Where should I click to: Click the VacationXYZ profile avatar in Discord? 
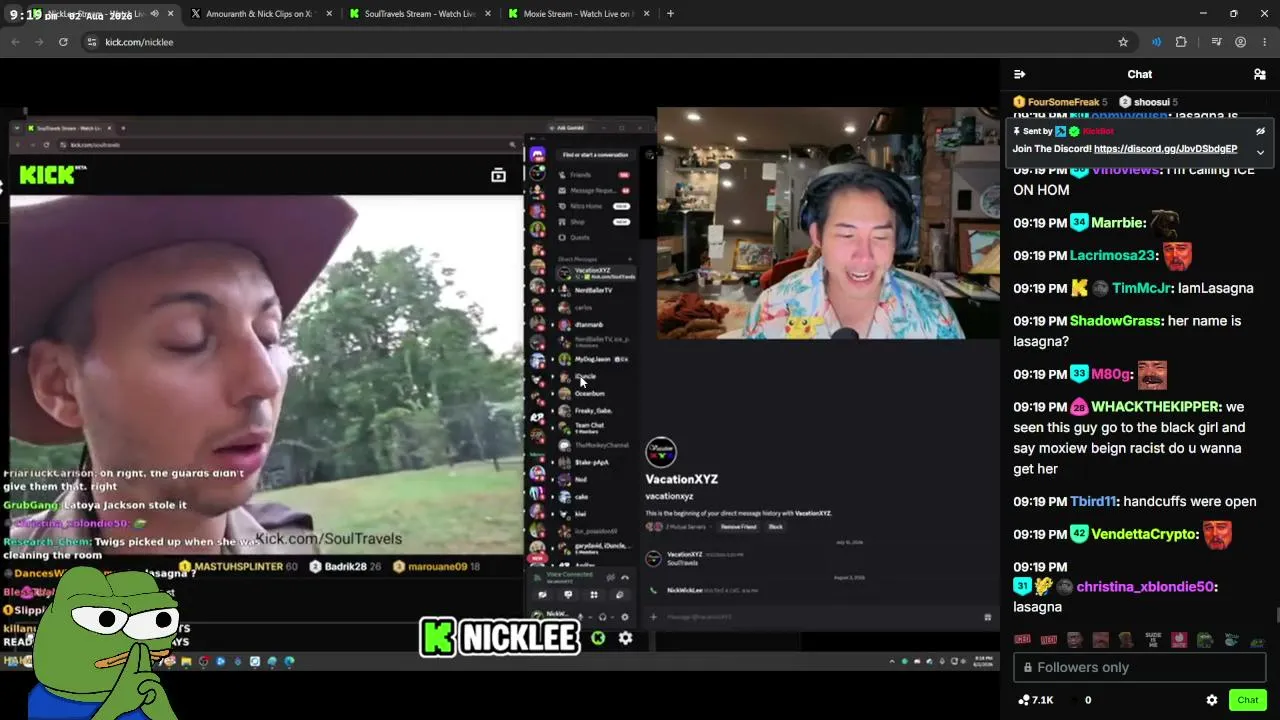[661, 452]
